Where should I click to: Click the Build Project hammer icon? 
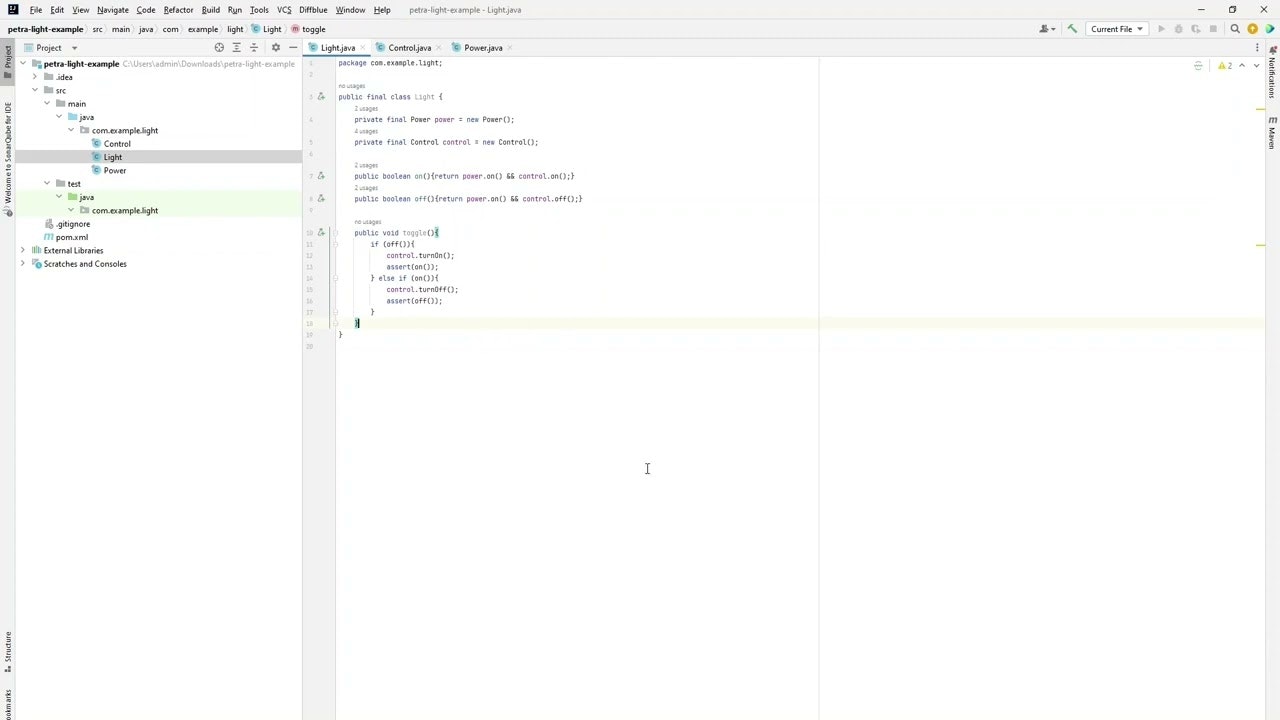coord(1072,29)
